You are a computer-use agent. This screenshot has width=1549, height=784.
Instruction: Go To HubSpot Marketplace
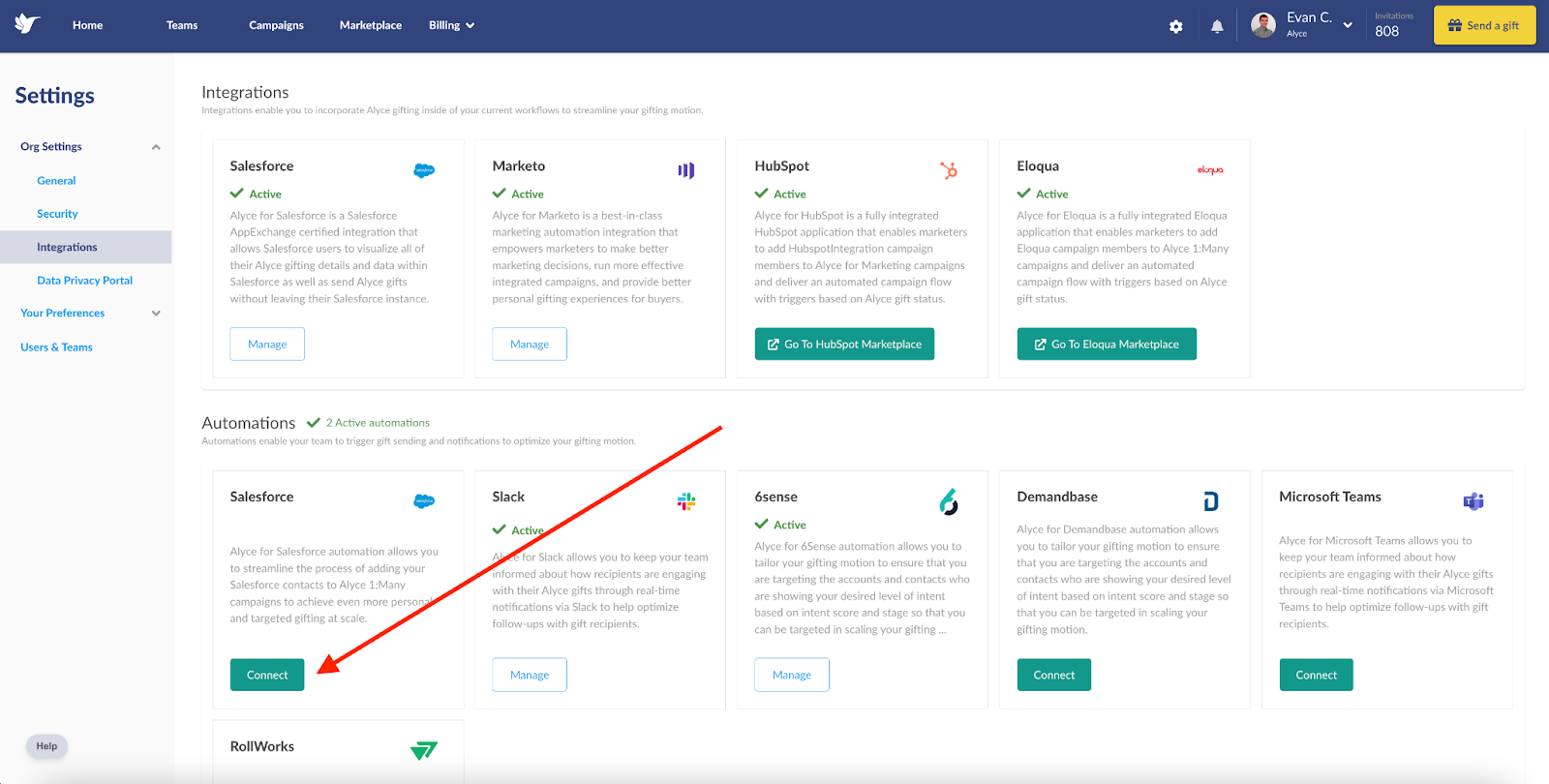click(x=844, y=344)
